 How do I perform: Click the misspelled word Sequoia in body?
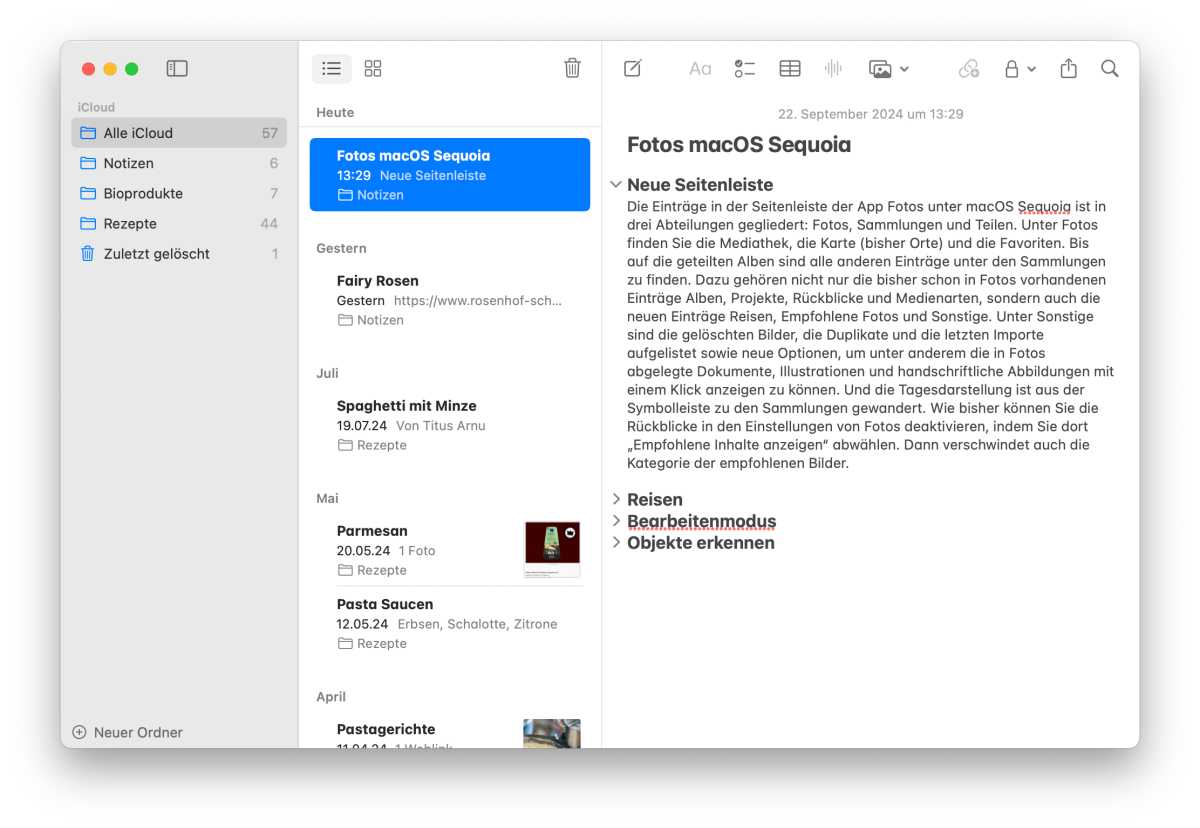1044,207
